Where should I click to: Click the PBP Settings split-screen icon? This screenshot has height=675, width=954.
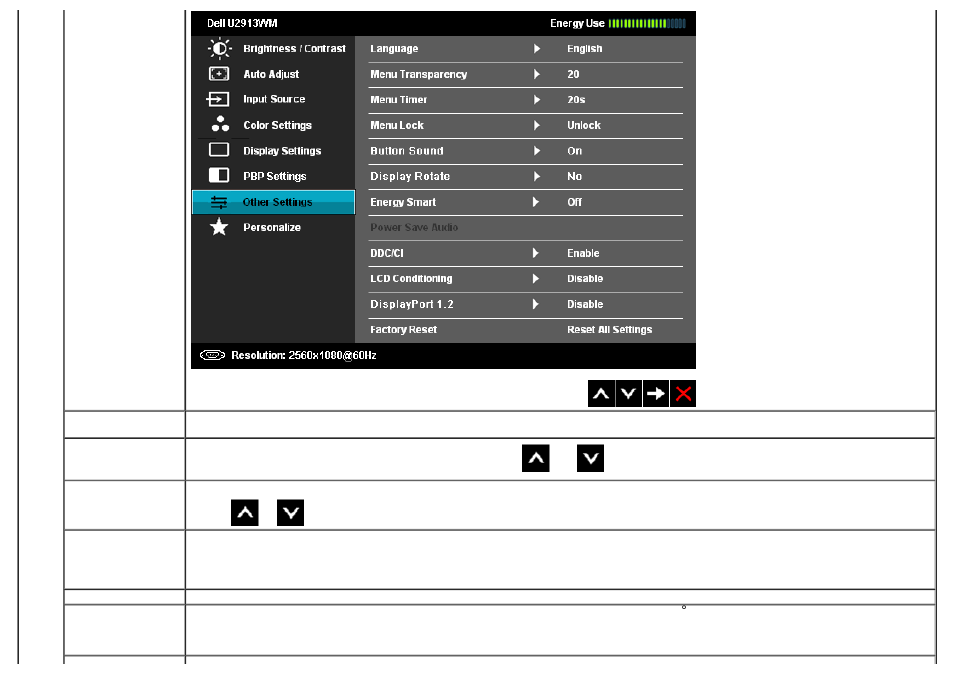219,175
